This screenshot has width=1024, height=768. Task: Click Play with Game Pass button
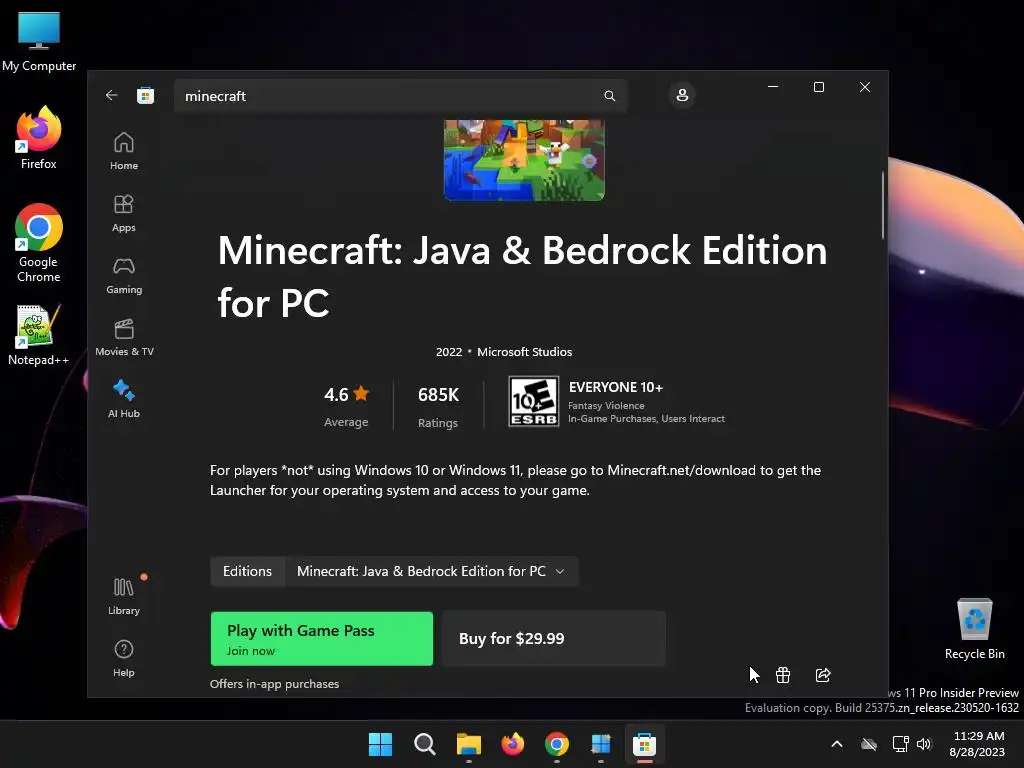click(321, 639)
